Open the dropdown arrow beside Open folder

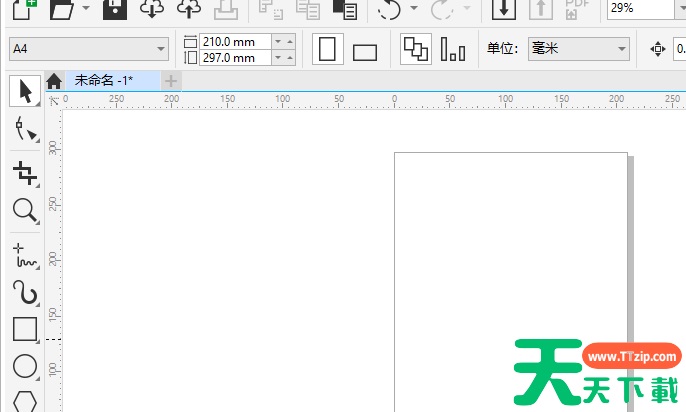tap(85, 9)
